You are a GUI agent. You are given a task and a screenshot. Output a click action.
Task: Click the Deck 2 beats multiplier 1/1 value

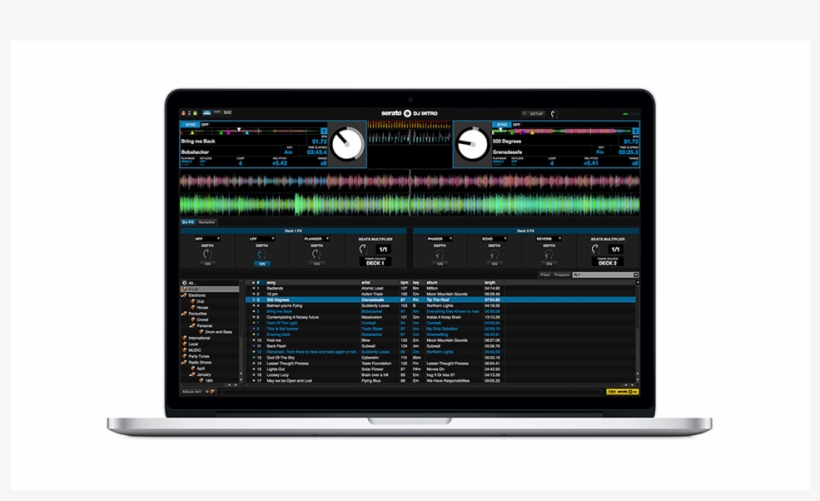click(616, 249)
